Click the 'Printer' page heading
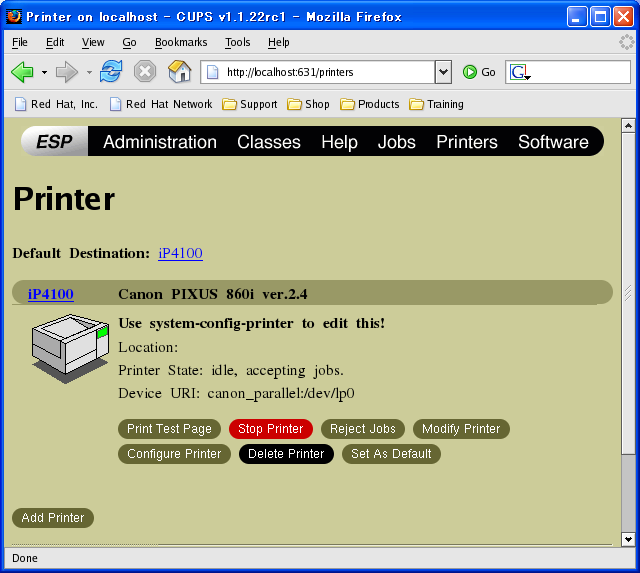640x573 pixels. tap(64, 199)
